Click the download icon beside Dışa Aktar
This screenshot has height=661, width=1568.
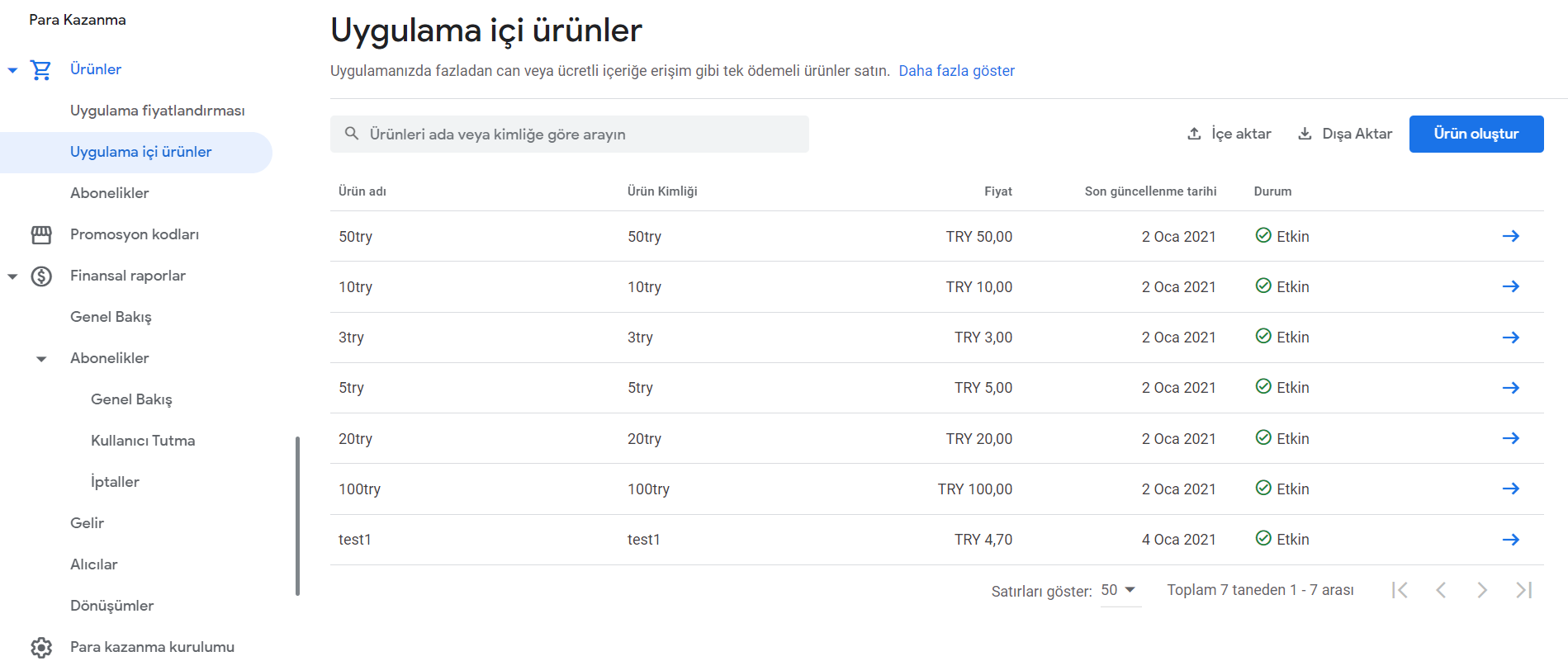click(x=1305, y=134)
